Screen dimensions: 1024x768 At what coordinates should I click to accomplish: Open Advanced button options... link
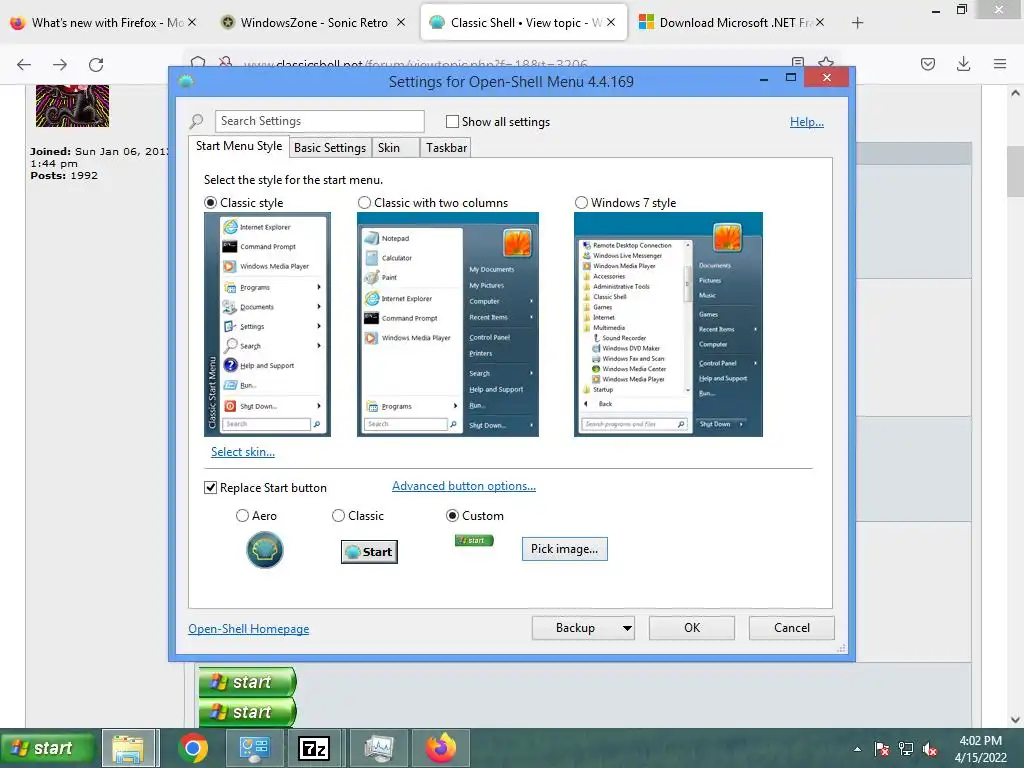click(x=464, y=486)
